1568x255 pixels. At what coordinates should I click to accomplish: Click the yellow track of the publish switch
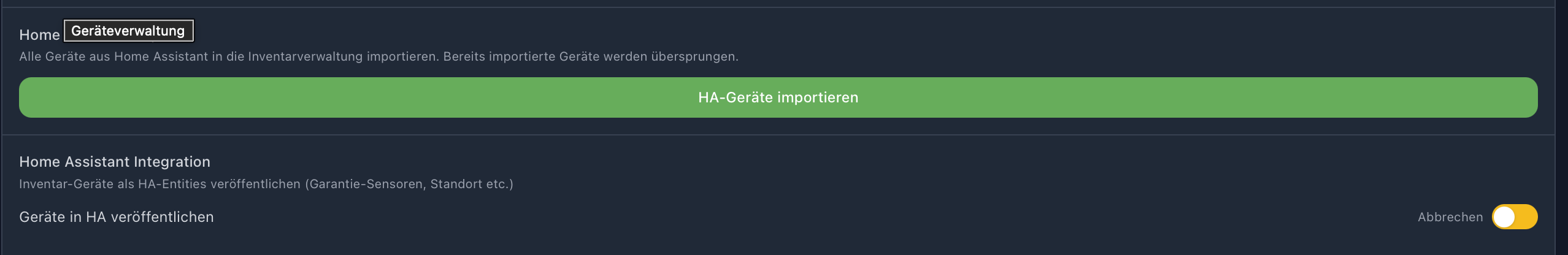click(1526, 217)
